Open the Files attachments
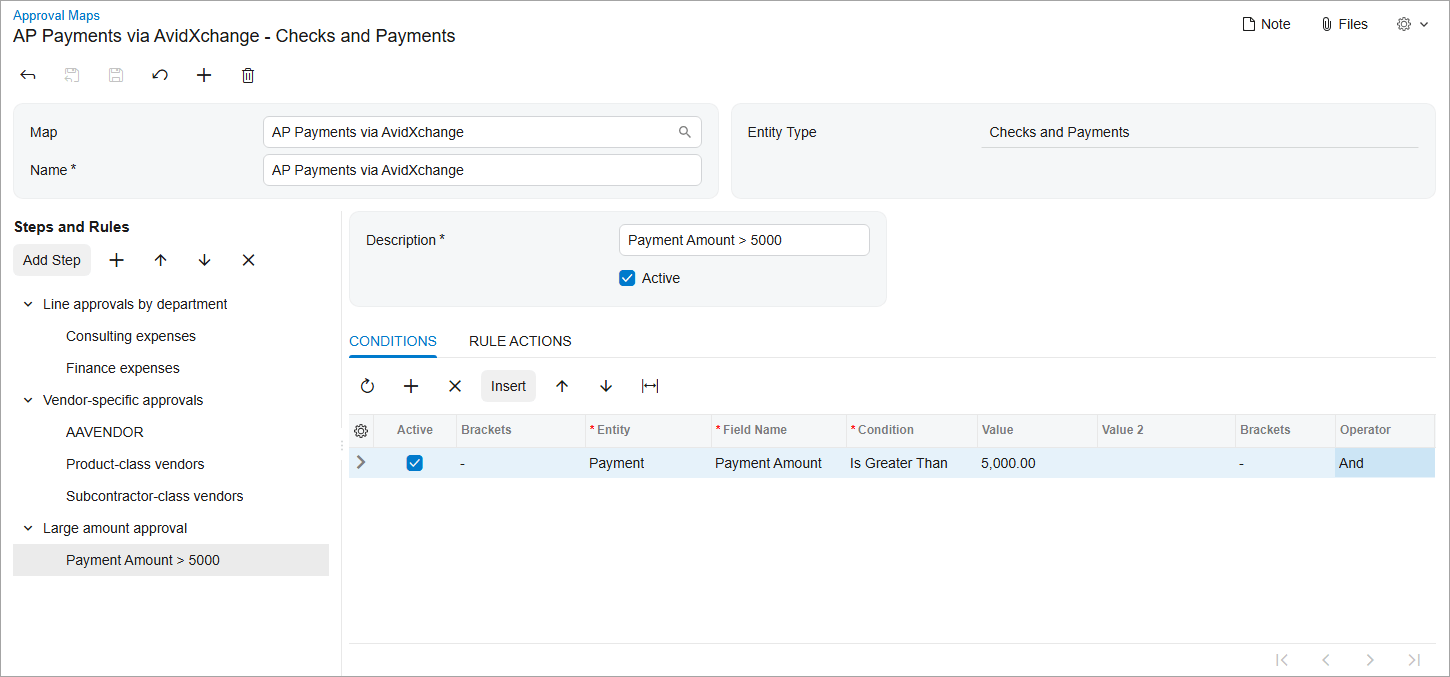1450x677 pixels. [x=1344, y=24]
